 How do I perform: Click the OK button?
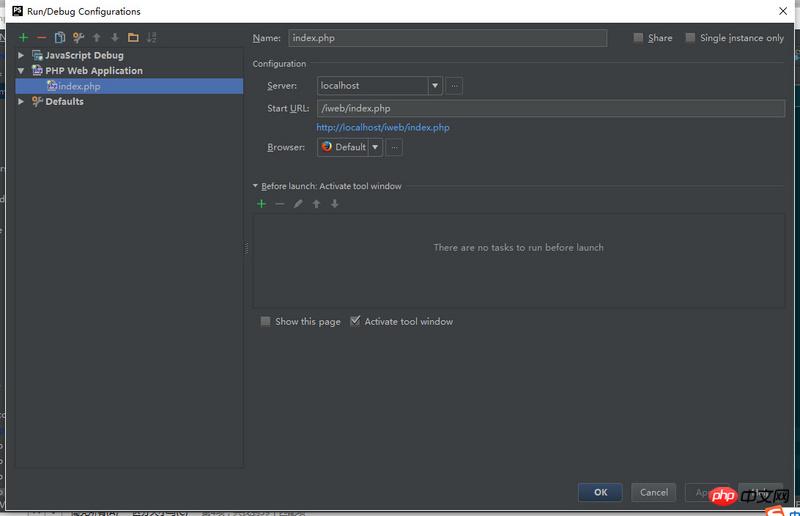click(600, 492)
